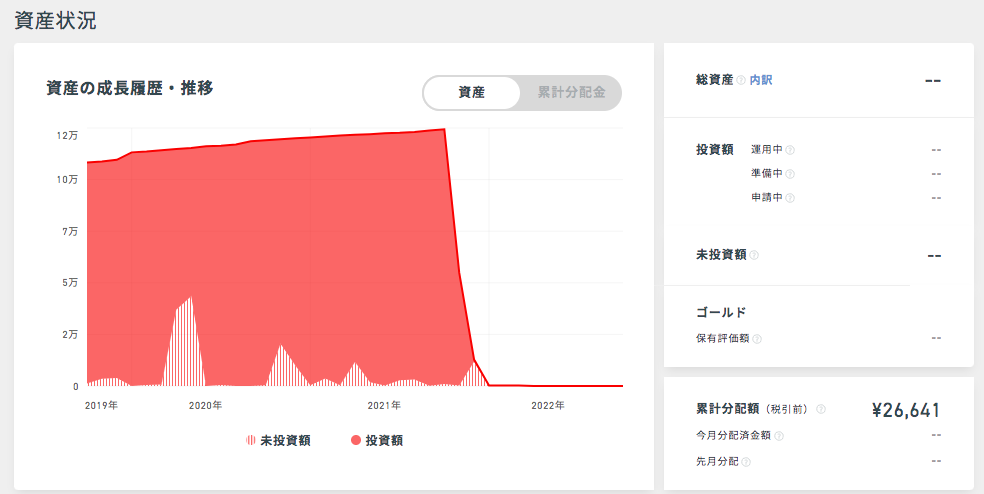The height and width of the screenshot is (494, 984).
Task: Show help icon next to 今月分配済金額
Action: point(779,436)
